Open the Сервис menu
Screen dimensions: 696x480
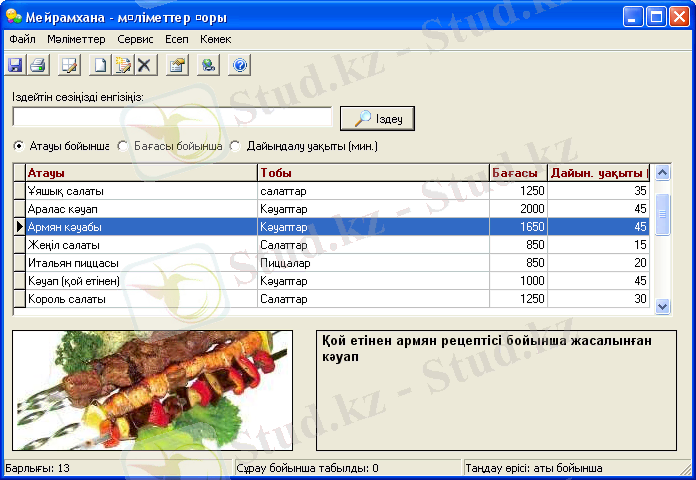[135, 40]
